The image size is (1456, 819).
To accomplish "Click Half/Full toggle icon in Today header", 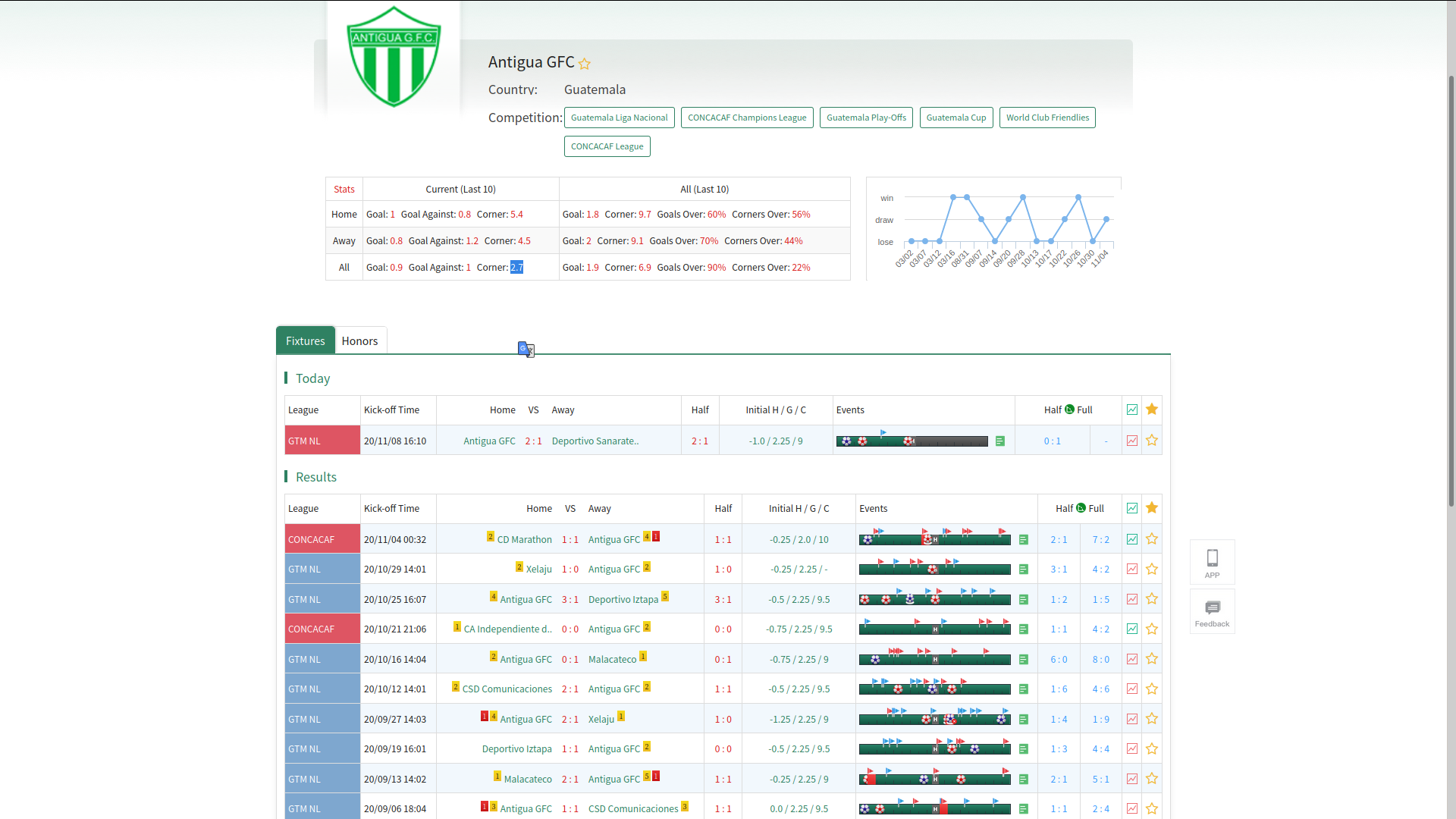I will click(x=1069, y=409).
